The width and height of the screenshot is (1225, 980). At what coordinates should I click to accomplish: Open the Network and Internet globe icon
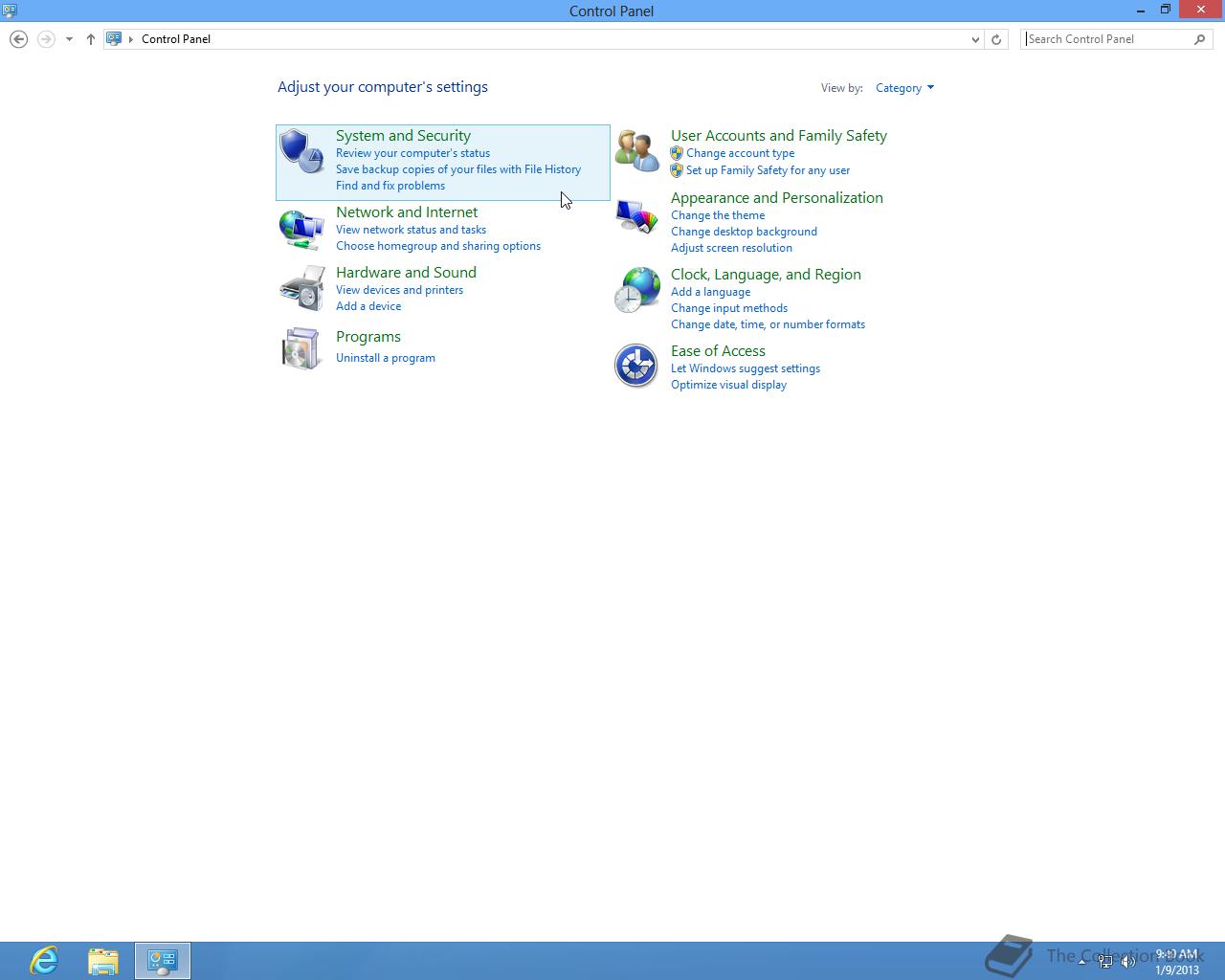pos(301,230)
